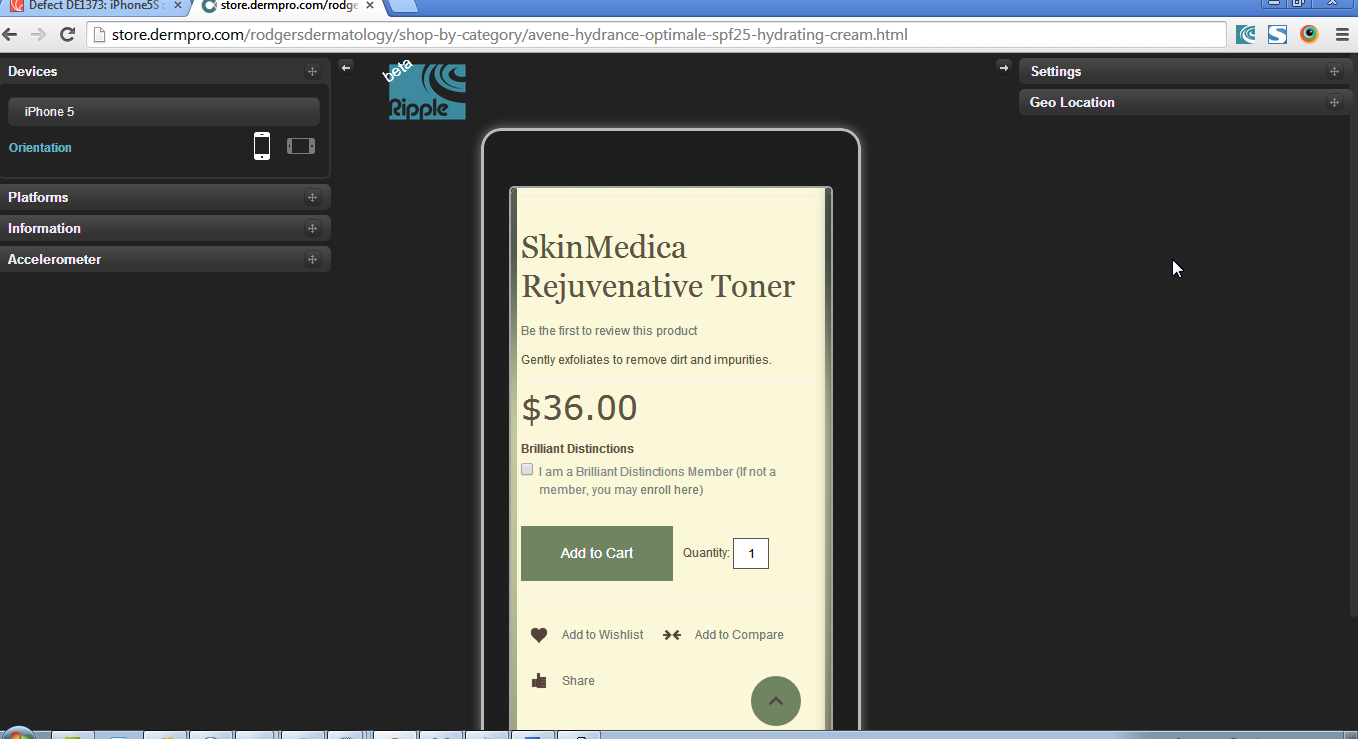This screenshot has width=1358, height=739.
Task: Expand the Accelerometer panel
Action: click(x=165, y=259)
